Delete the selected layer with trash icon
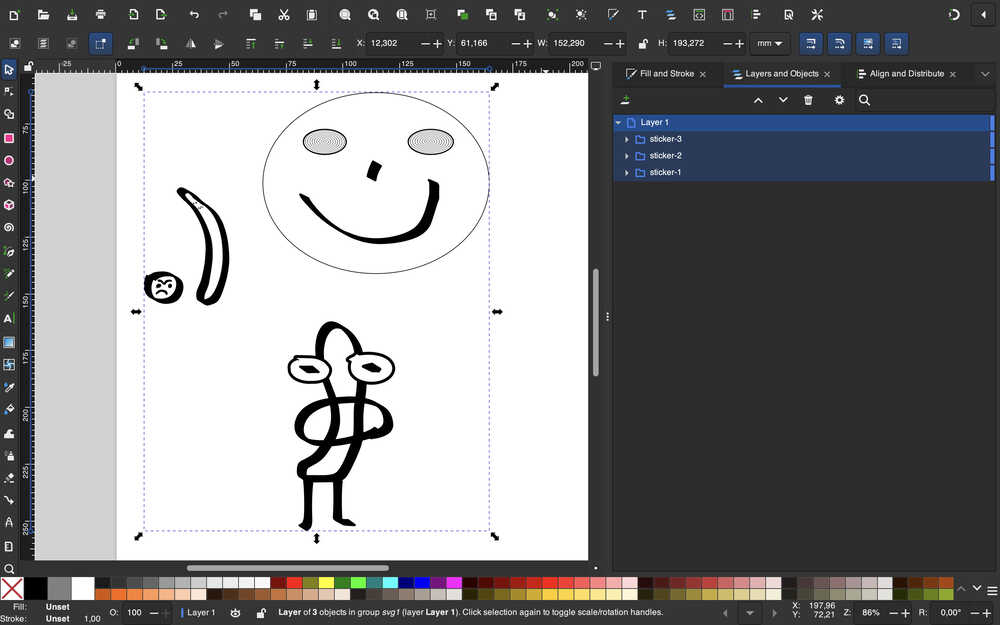Image resolution: width=1000 pixels, height=625 pixels. coord(808,100)
